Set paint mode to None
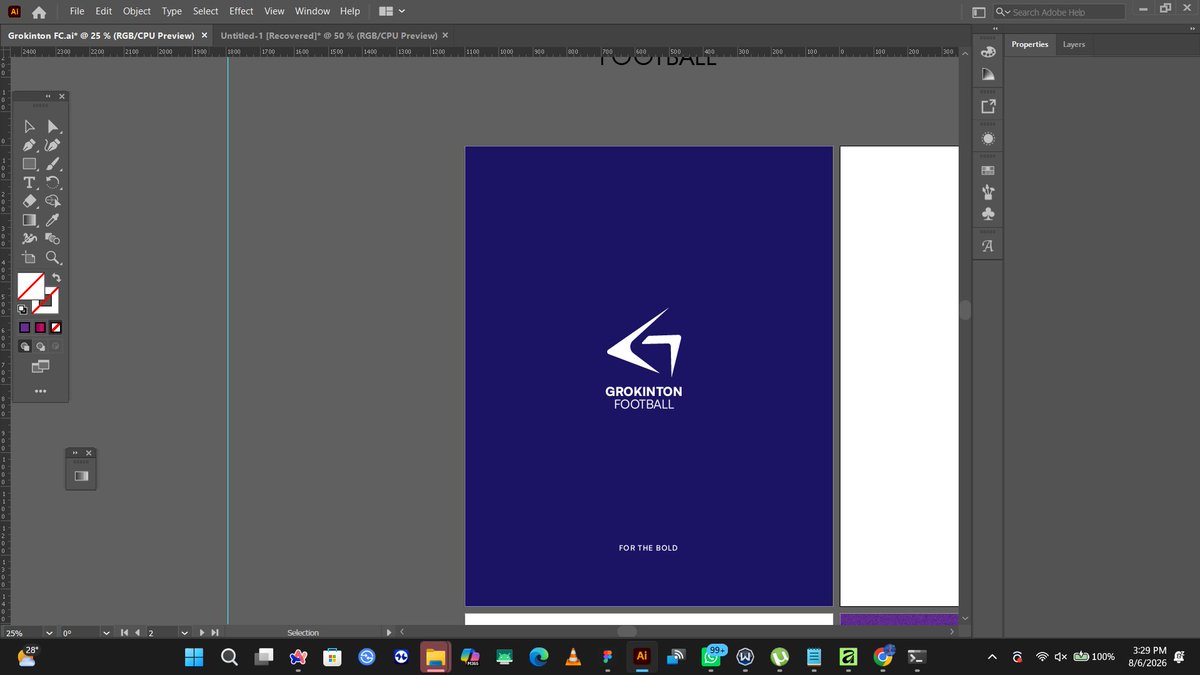 point(57,327)
